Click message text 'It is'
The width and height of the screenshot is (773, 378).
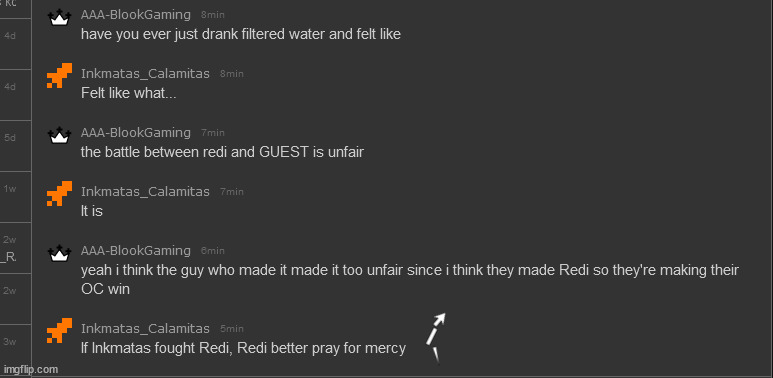(x=92, y=211)
